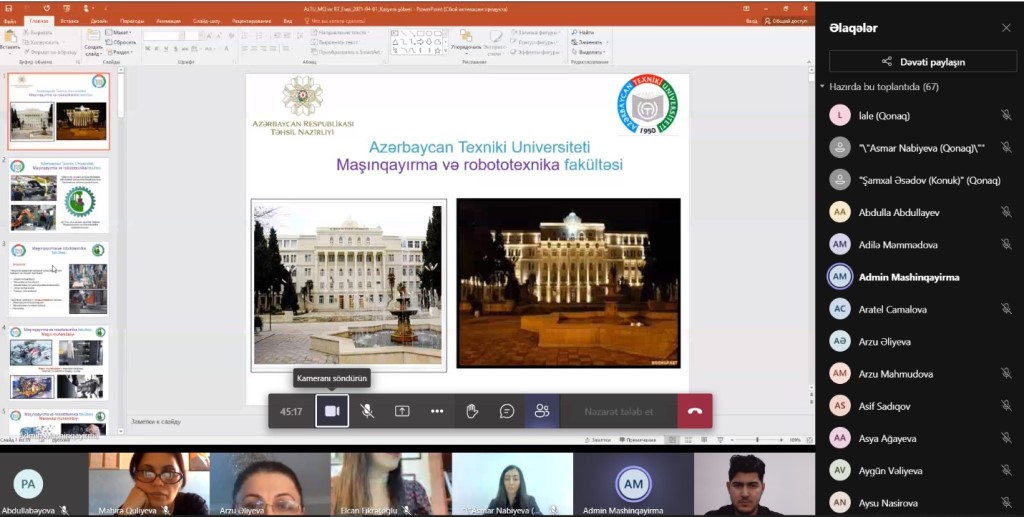Click the Что вы хотите сделать search box

coord(337,21)
